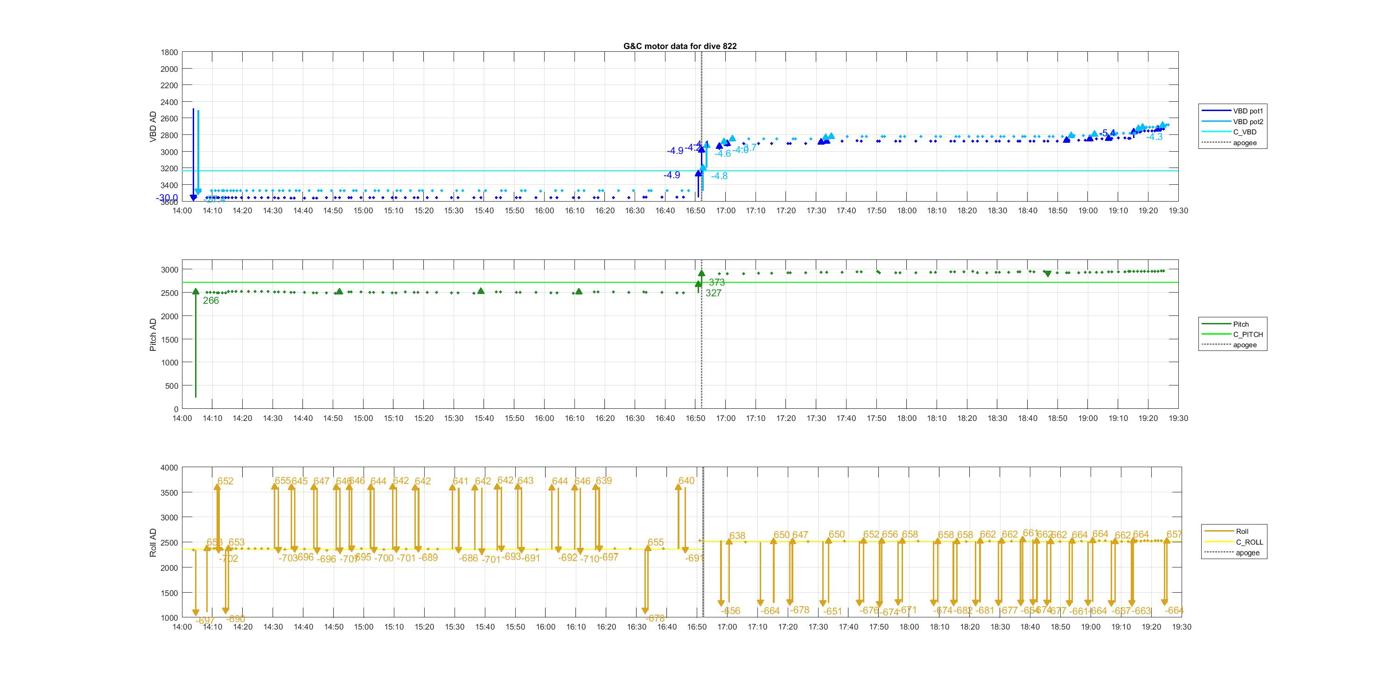Image resolution: width=1400 pixels, height=693 pixels.
Task: Click the '-689' roll data label
Action: tap(428, 557)
